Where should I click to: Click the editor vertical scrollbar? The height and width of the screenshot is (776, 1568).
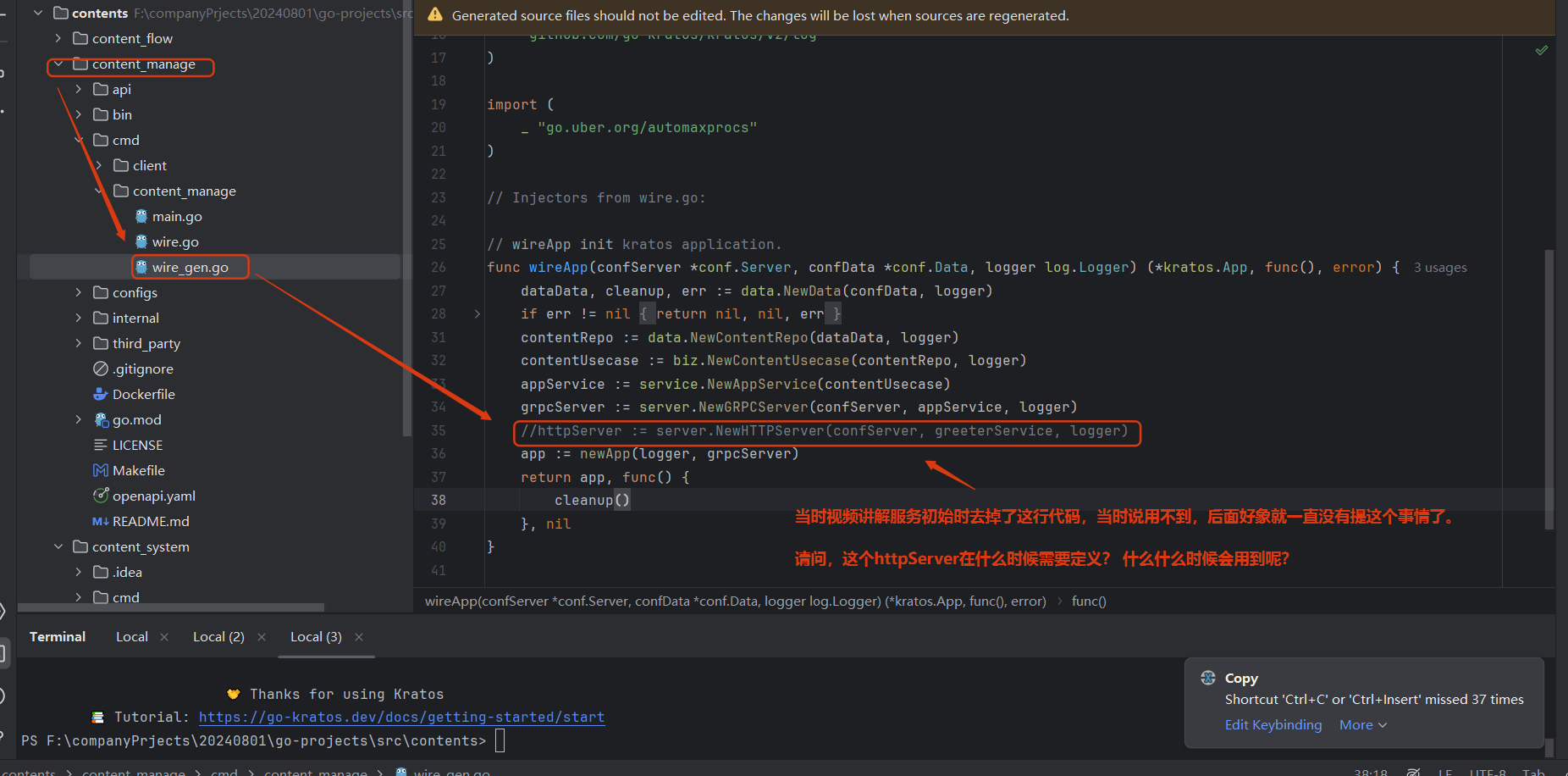[x=1549, y=390]
